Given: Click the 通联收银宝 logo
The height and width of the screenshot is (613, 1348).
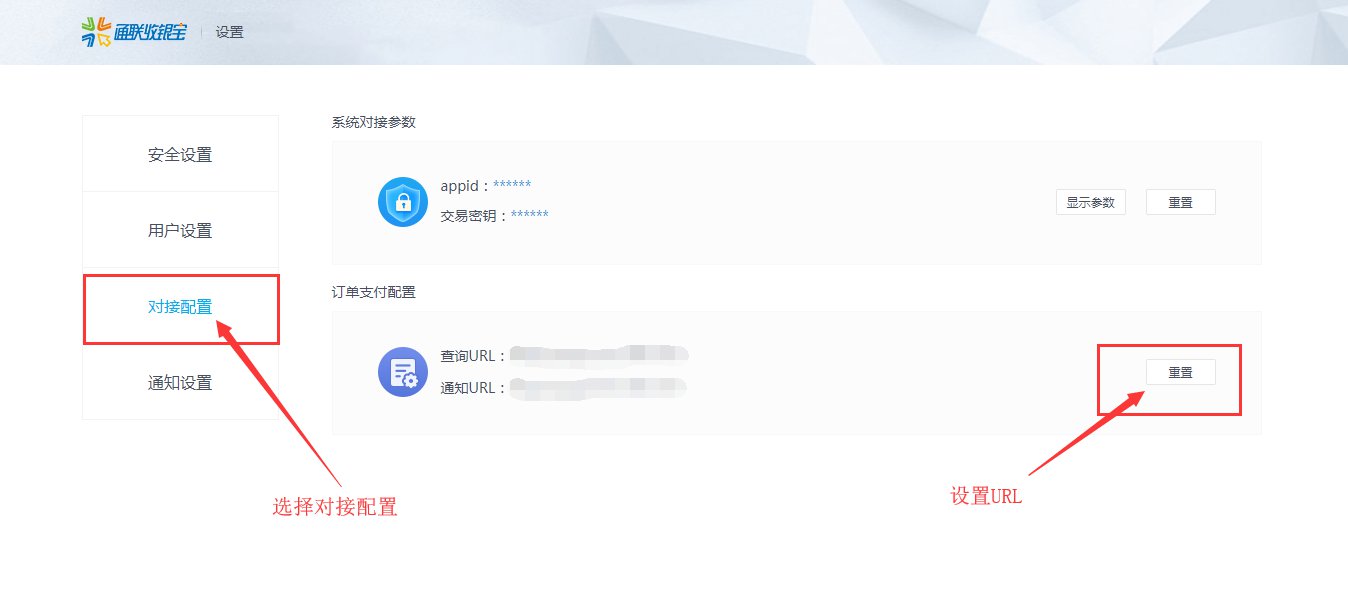Looking at the screenshot, I should [x=134, y=31].
